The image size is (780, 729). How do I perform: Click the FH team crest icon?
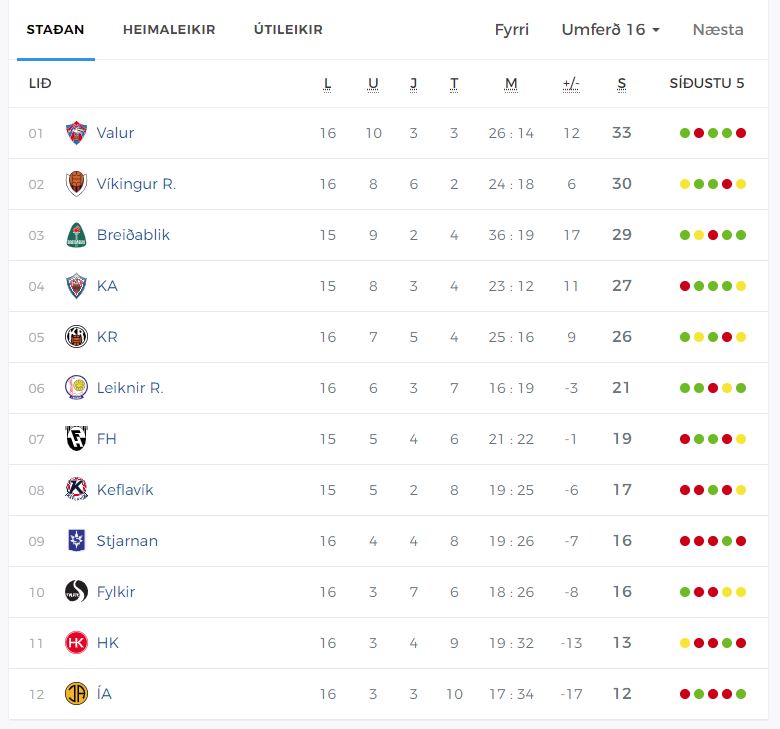(x=76, y=439)
